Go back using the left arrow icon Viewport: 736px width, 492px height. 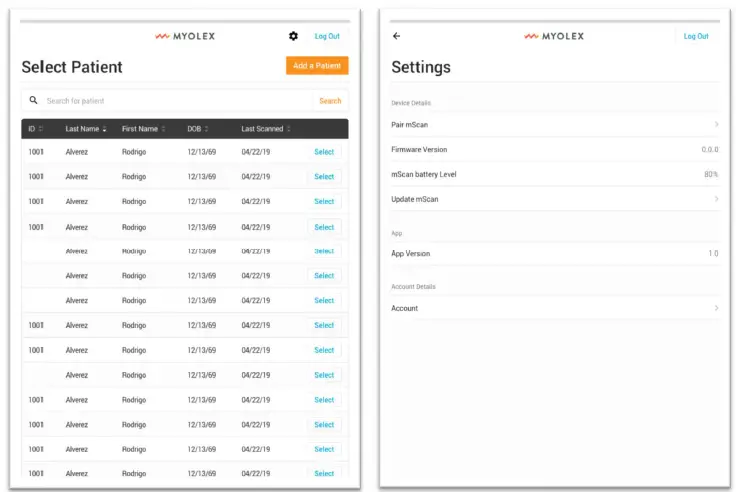click(397, 36)
